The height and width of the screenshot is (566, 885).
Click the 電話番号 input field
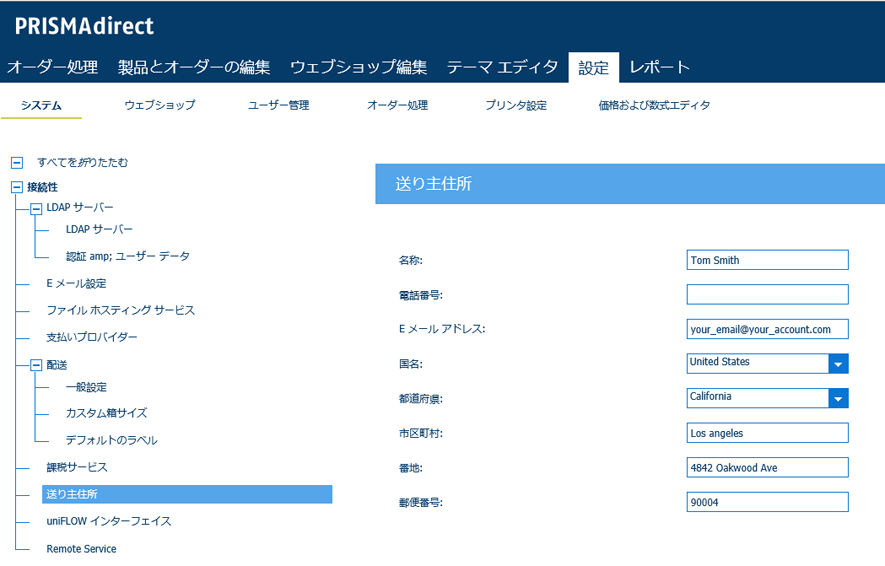(767, 294)
